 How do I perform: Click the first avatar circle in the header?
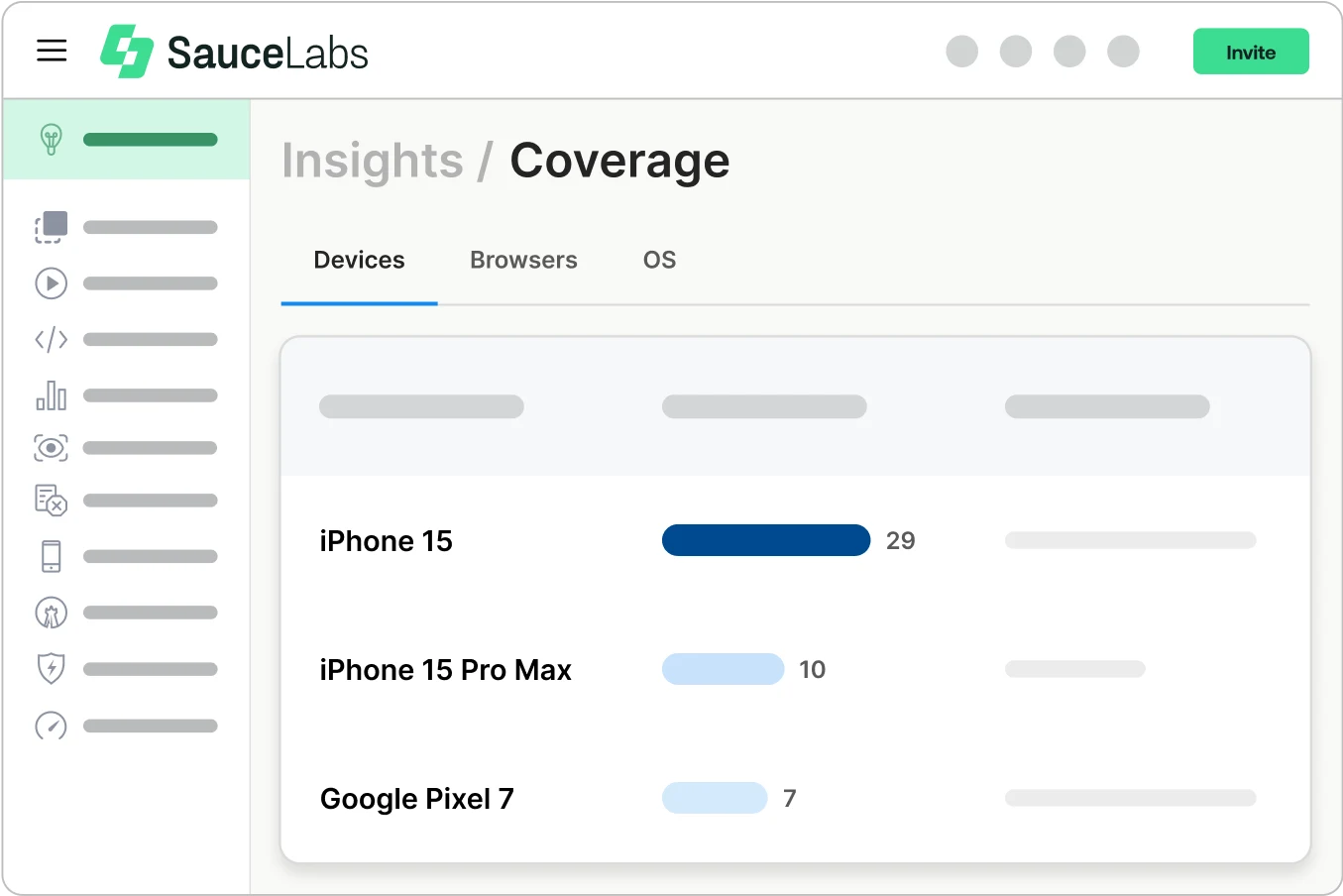[962, 51]
